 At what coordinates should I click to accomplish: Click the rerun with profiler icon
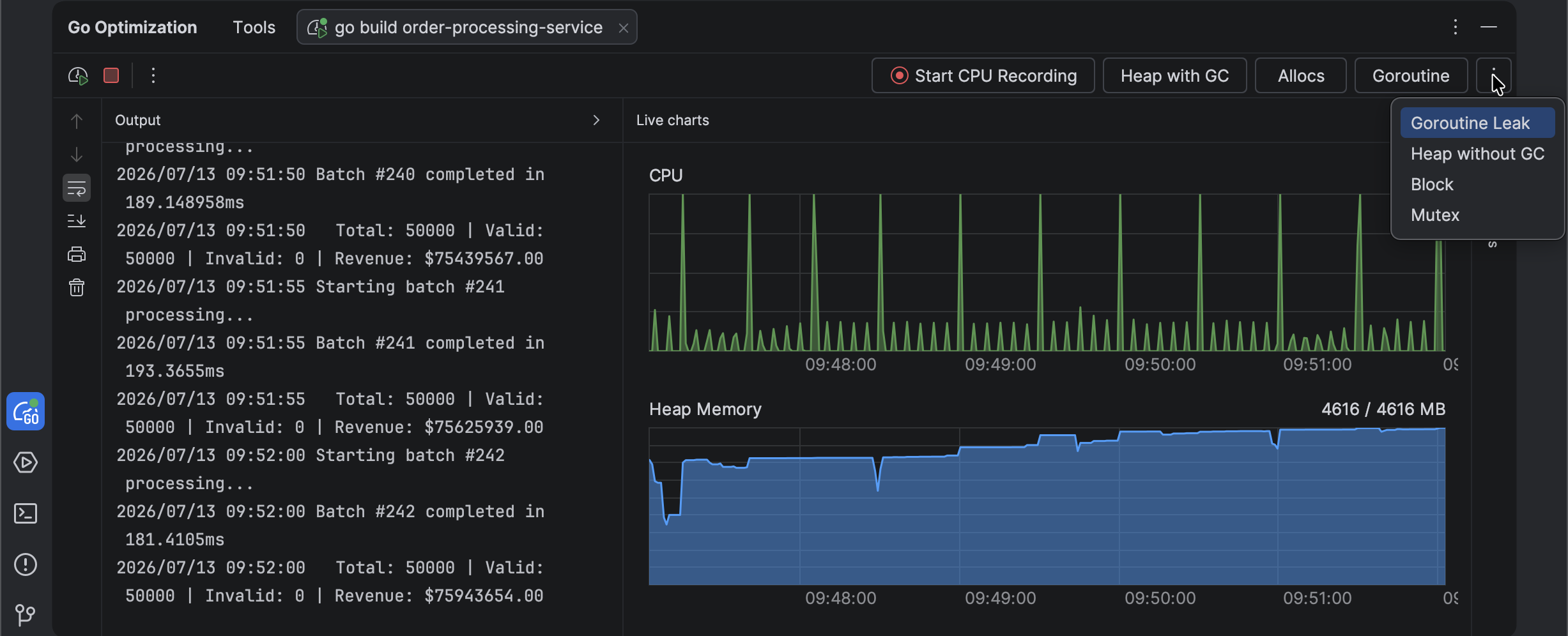coord(78,76)
